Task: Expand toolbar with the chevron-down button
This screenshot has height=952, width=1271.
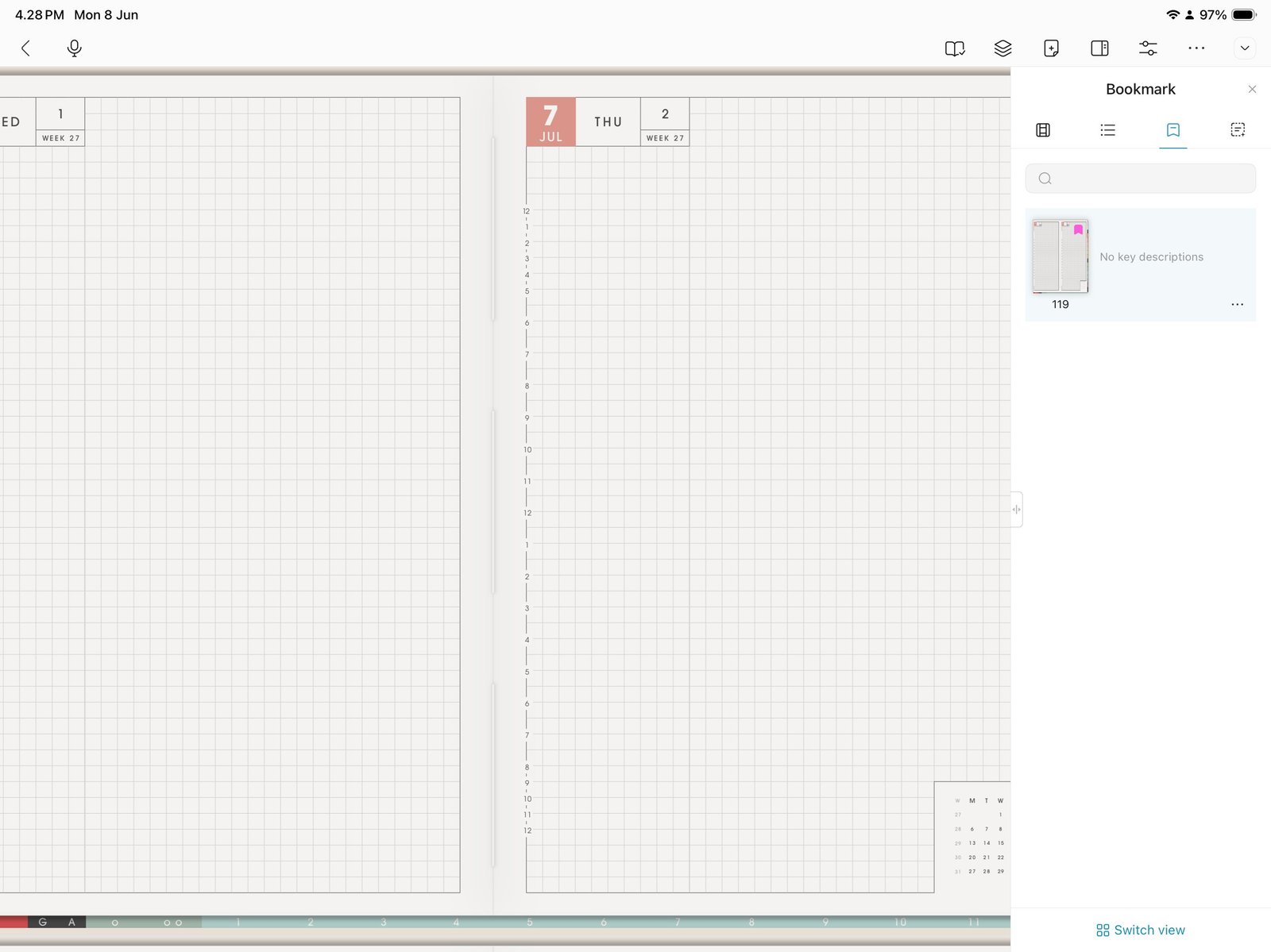Action: pos(1245,48)
